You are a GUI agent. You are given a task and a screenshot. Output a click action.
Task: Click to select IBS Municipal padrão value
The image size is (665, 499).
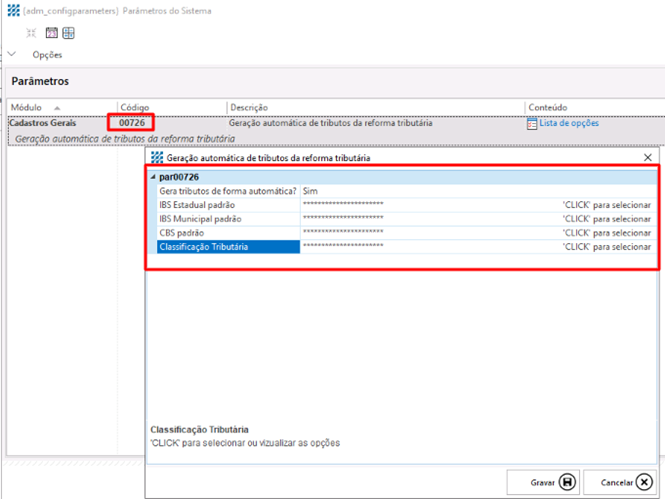pyautogui.click(x=606, y=218)
